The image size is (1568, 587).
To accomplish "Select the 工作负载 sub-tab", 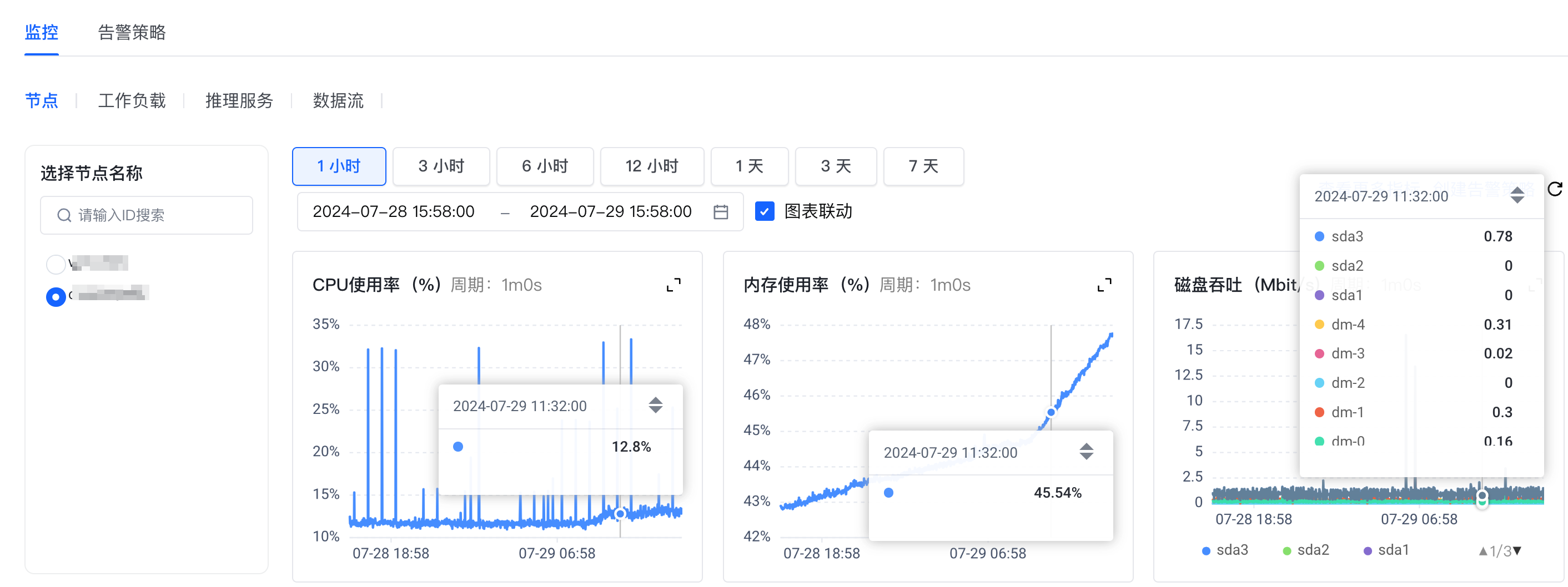I will click(132, 100).
